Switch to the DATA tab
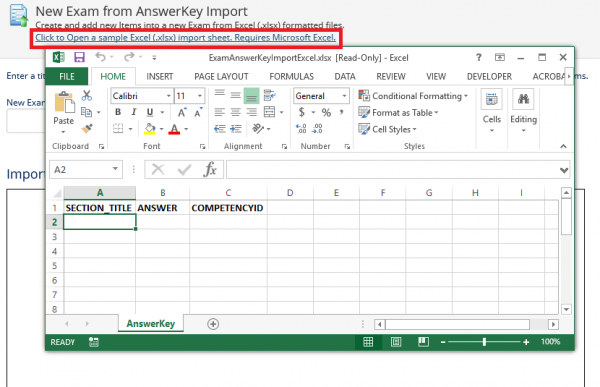Screen dimensions: 600x387 tap(345, 77)
